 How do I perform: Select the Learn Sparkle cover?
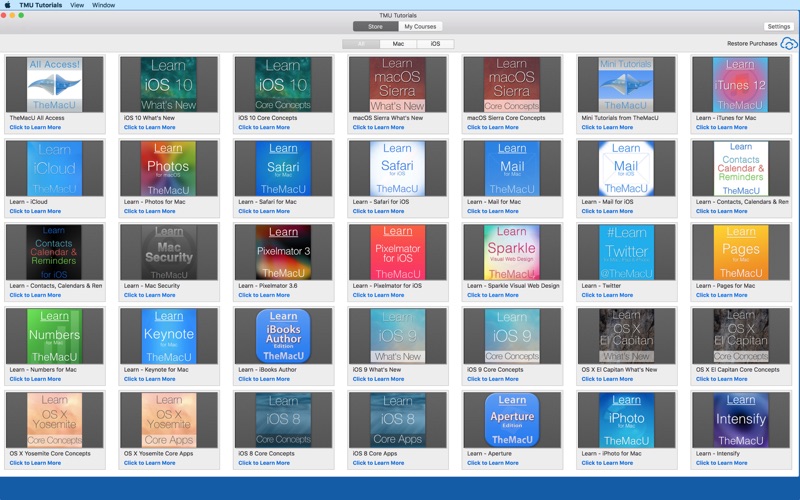click(x=512, y=253)
